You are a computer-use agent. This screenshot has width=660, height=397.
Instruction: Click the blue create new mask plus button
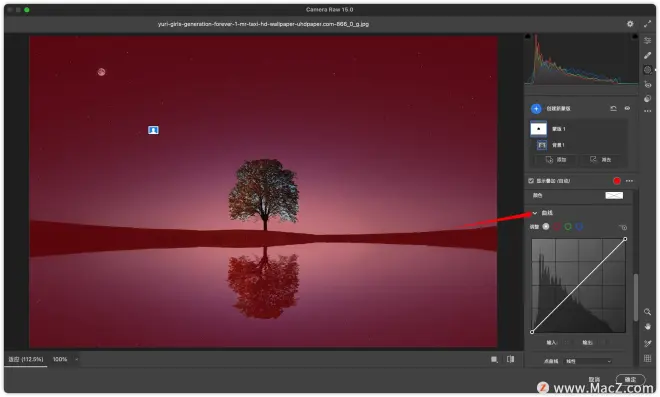tap(536, 109)
